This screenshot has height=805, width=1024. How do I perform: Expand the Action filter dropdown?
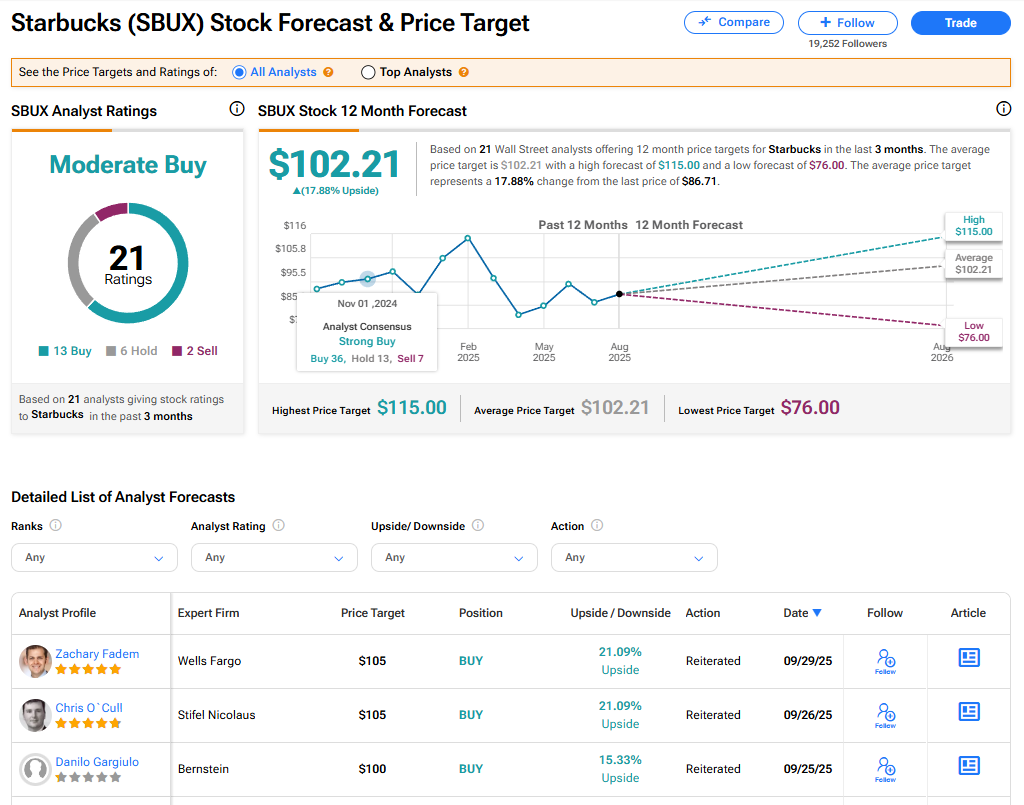[634, 557]
